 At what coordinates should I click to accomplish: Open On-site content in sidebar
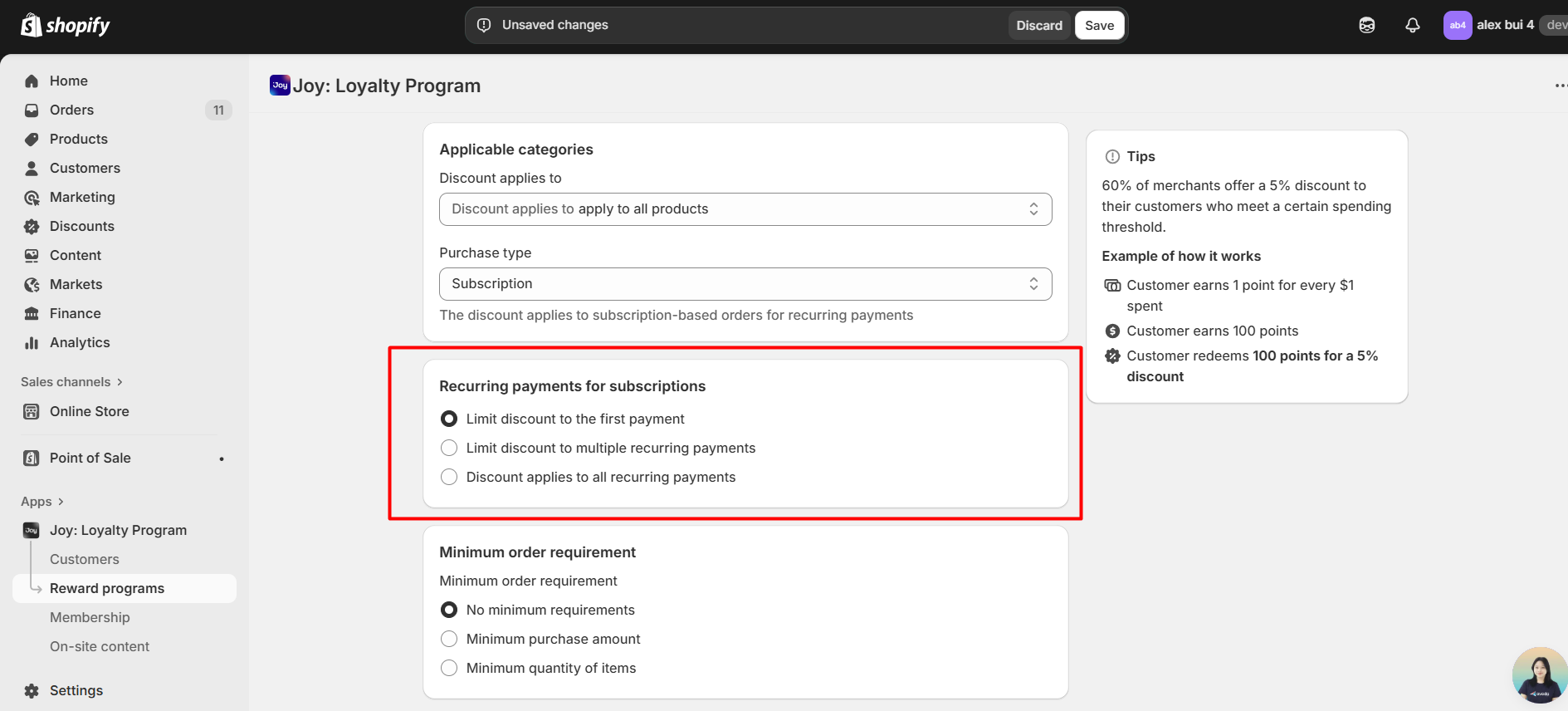(100, 647)
